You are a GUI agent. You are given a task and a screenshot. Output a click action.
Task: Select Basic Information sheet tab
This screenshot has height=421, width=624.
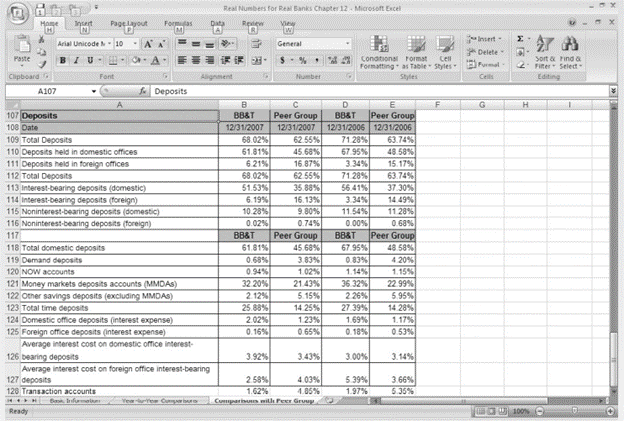[x=75, y=401]
